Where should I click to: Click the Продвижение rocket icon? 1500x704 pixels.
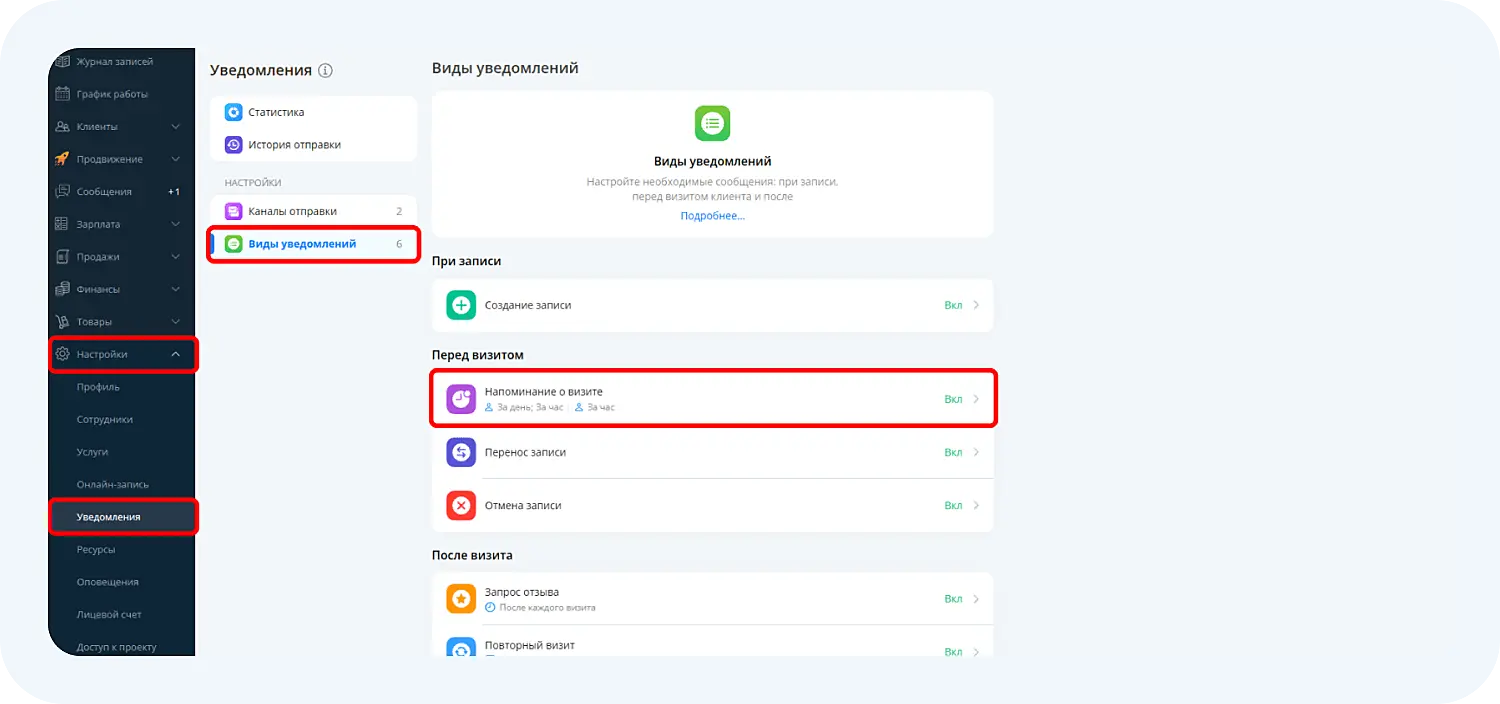pos(62,159)
